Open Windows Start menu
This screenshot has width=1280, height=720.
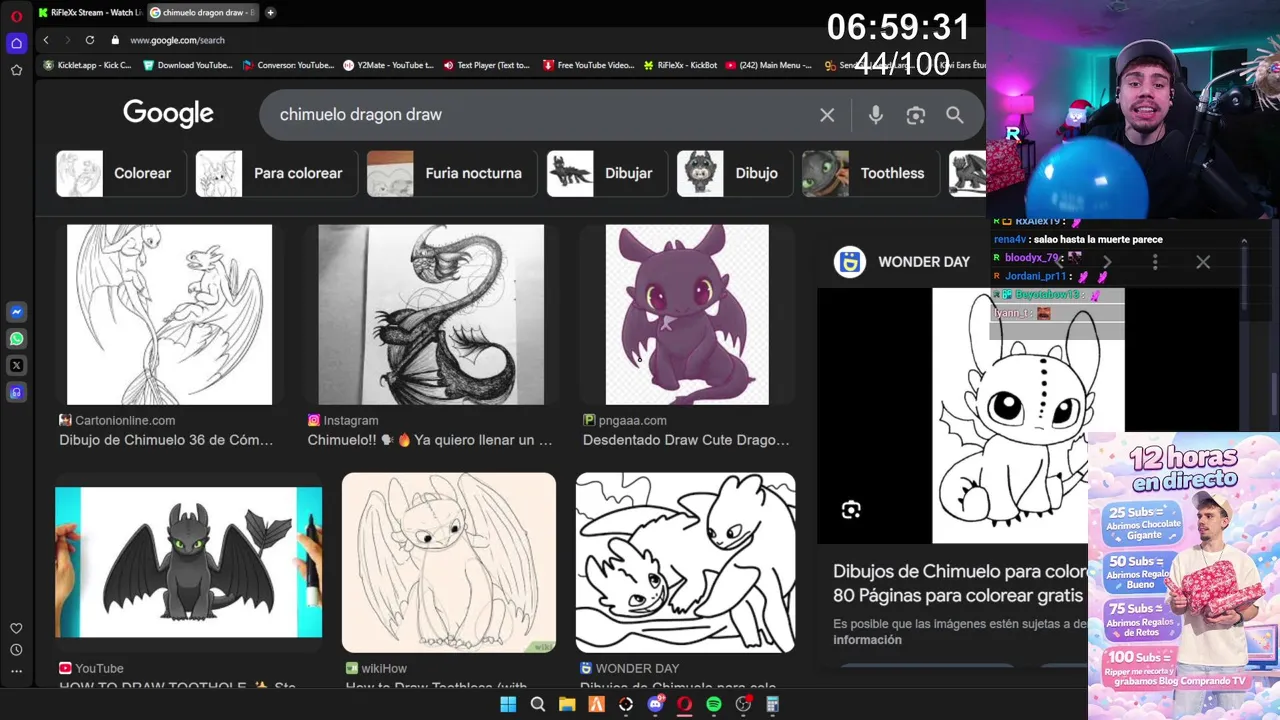click(x=508, y=704)
